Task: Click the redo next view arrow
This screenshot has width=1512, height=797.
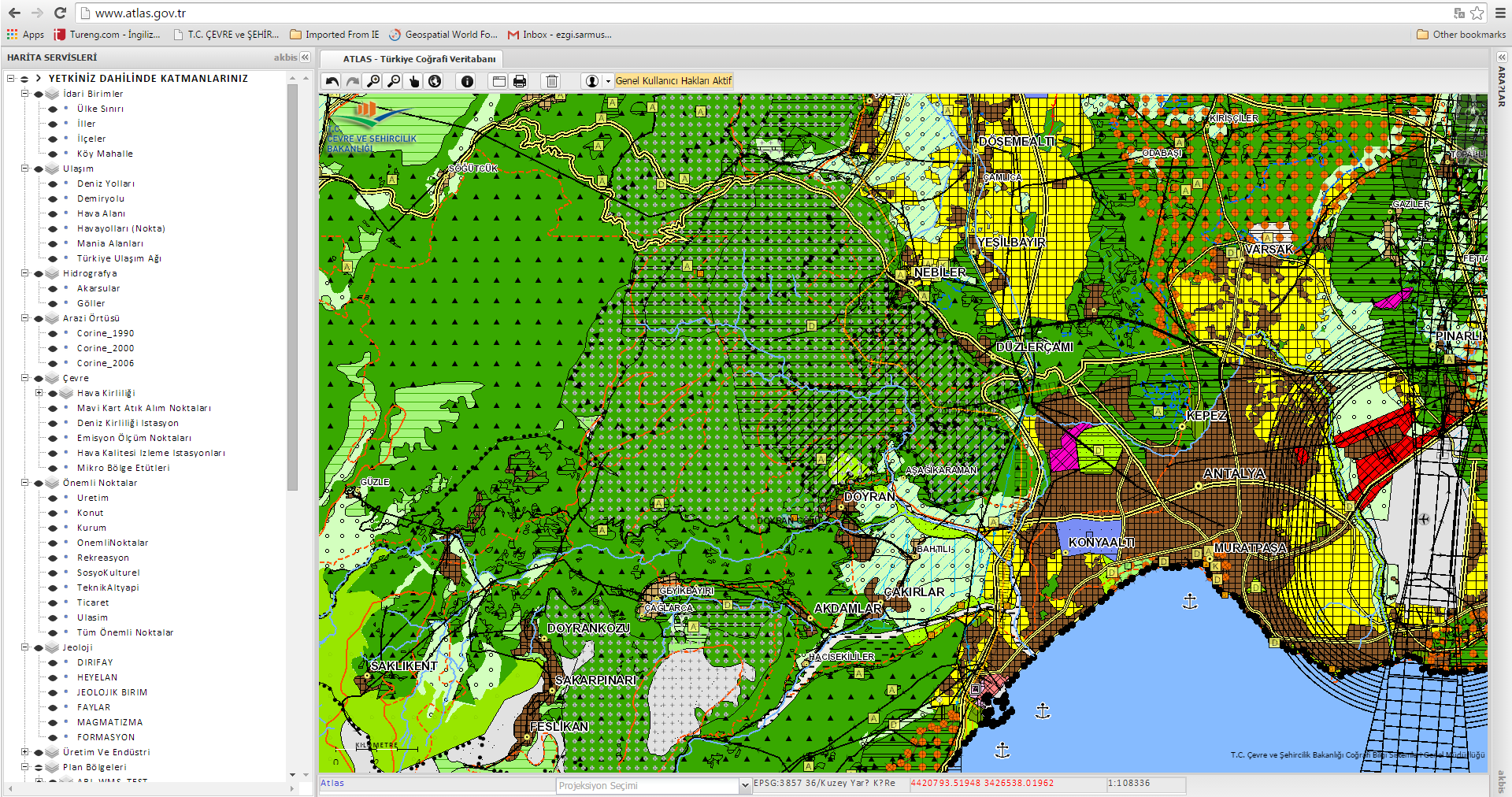Action: tap(352, 81)
